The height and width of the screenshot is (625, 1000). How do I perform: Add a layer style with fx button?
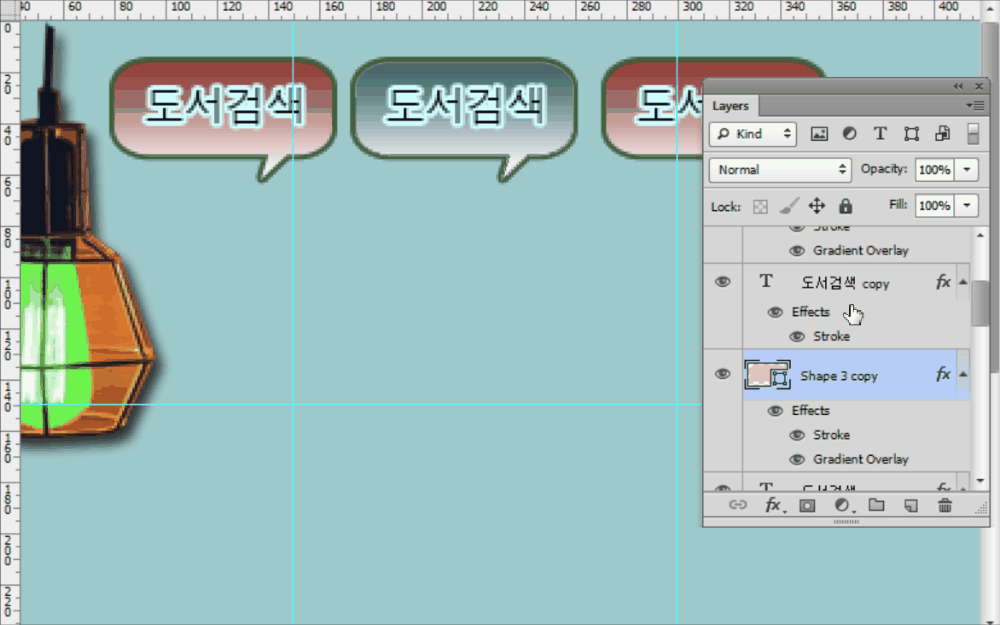tap(774, 505)
